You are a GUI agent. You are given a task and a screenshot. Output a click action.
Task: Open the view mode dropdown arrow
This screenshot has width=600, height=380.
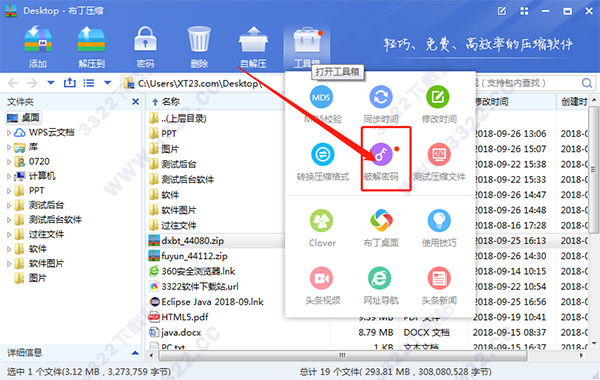coord(108,83)
